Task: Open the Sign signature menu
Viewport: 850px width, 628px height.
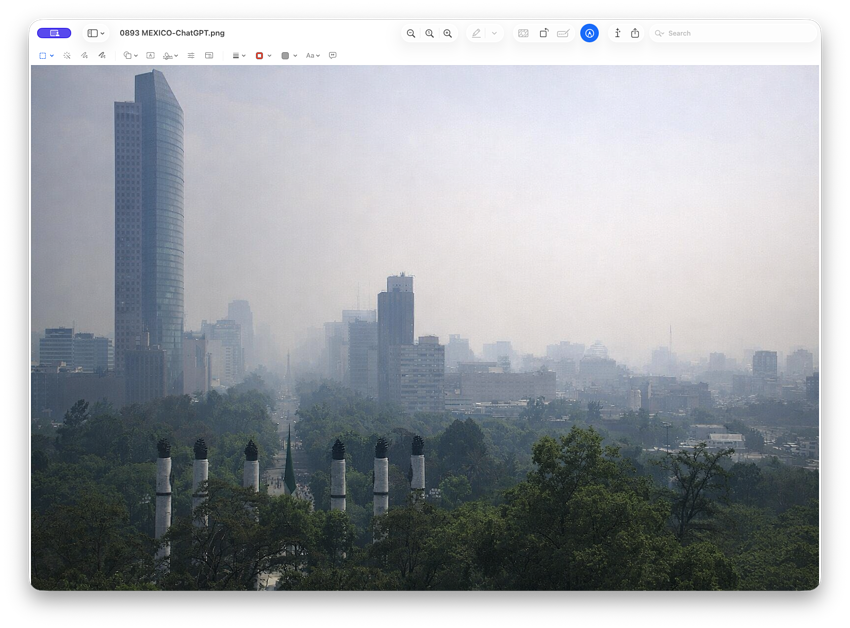Action: (170, 55)
